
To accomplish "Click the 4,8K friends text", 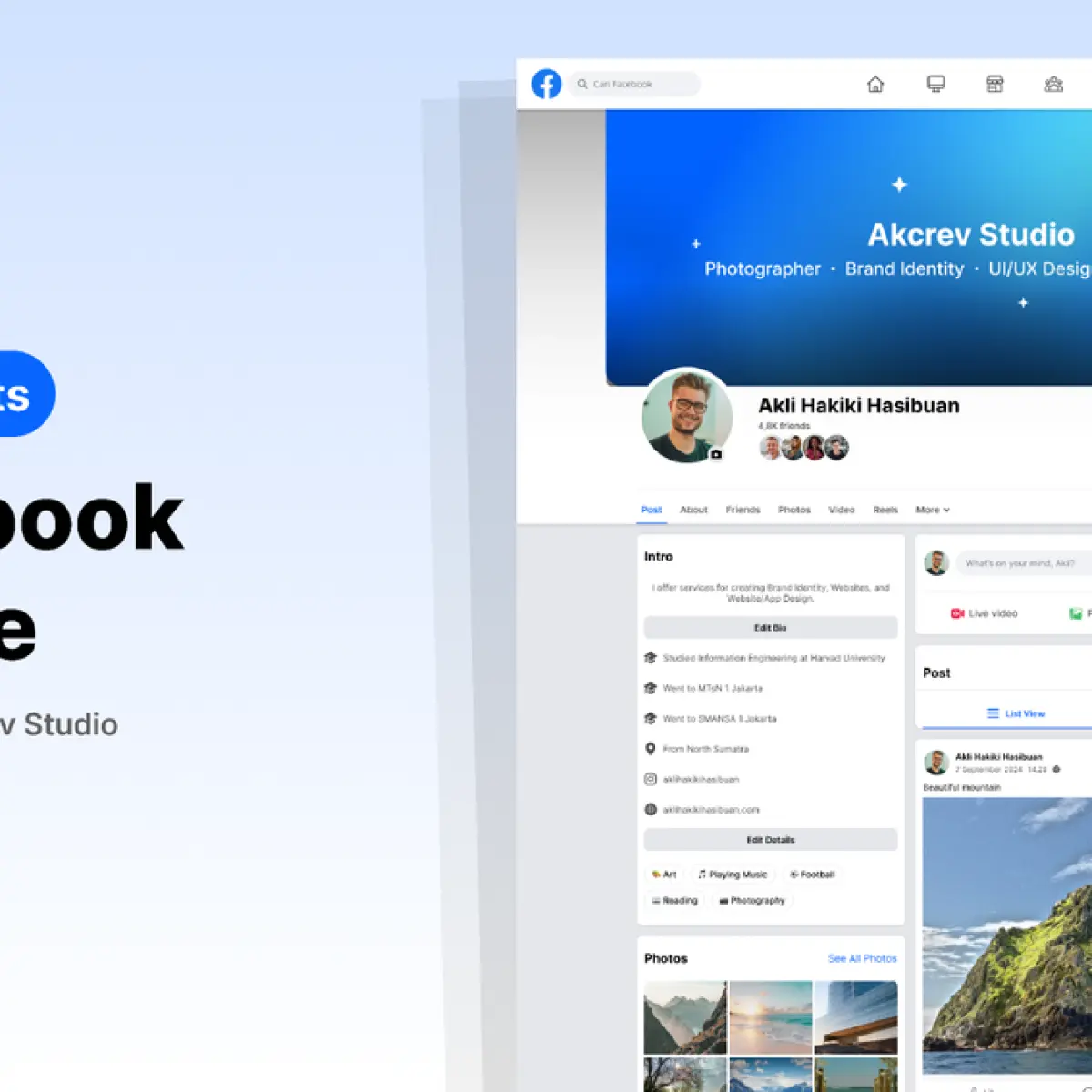I will pos(784,425).
